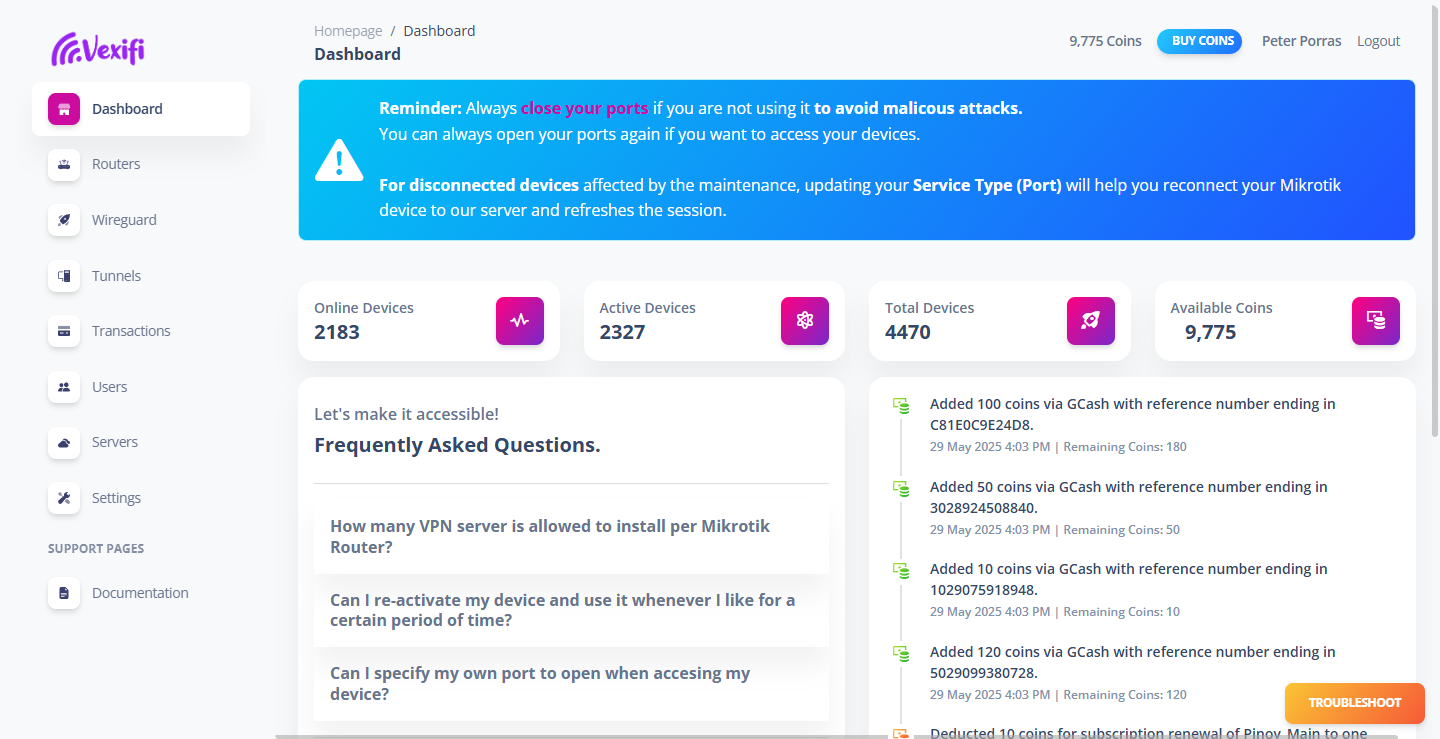Expand the re-activate my device question

coord(571,610)
